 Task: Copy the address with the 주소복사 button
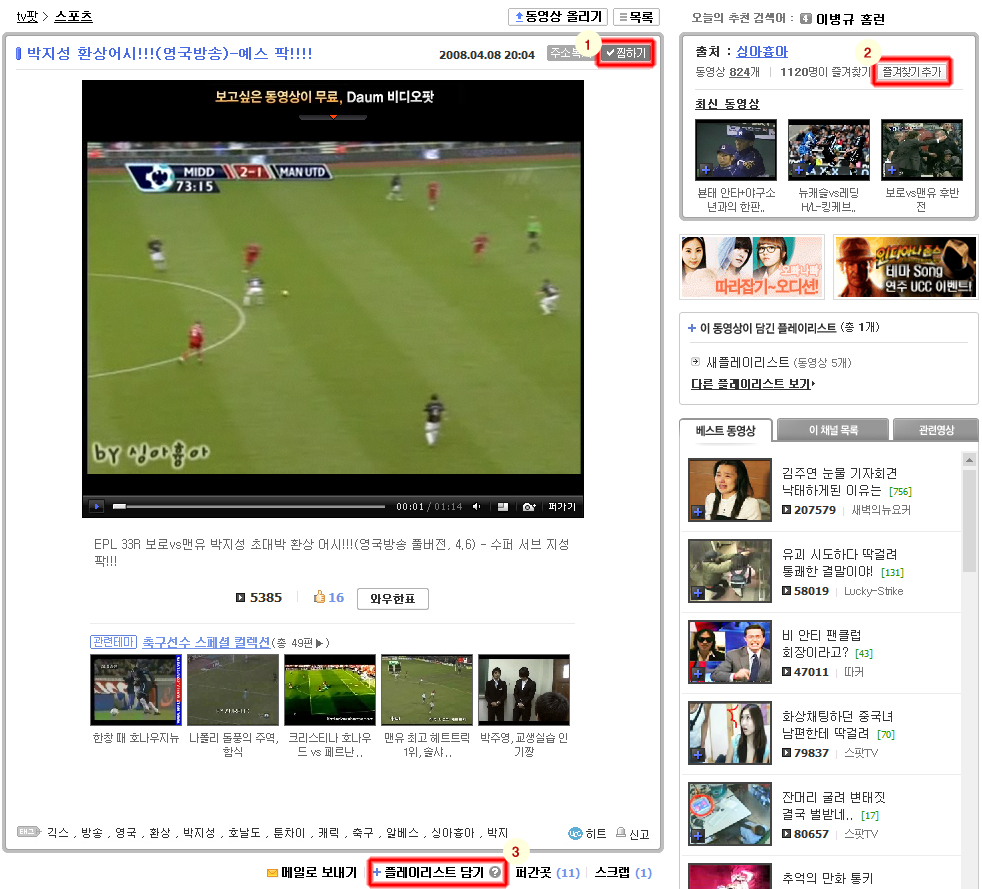570,53
